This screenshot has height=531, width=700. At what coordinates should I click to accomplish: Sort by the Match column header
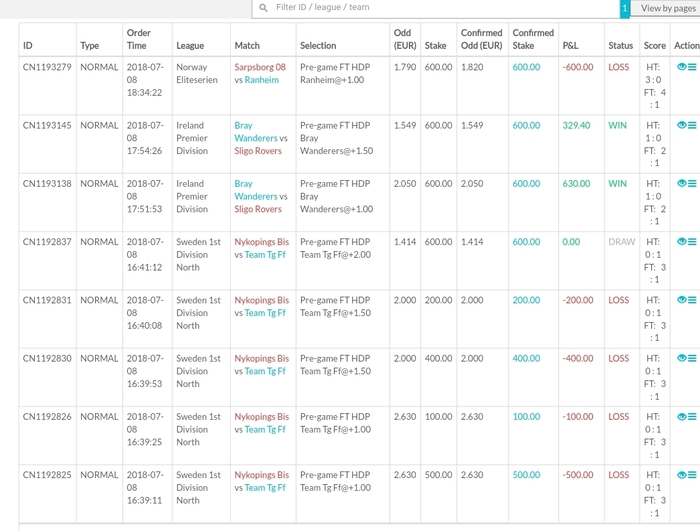pos(247,46)
